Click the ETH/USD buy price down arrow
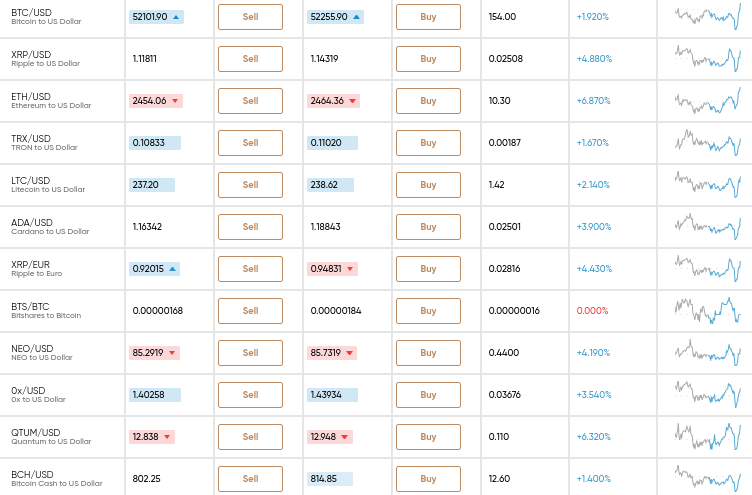The image size is (752, 495). pyautogui.click(x=352, y=101)
